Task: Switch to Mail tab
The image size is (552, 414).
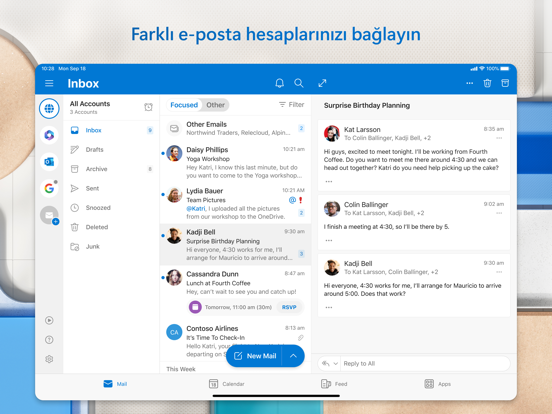Action: (x=115, y=384)
